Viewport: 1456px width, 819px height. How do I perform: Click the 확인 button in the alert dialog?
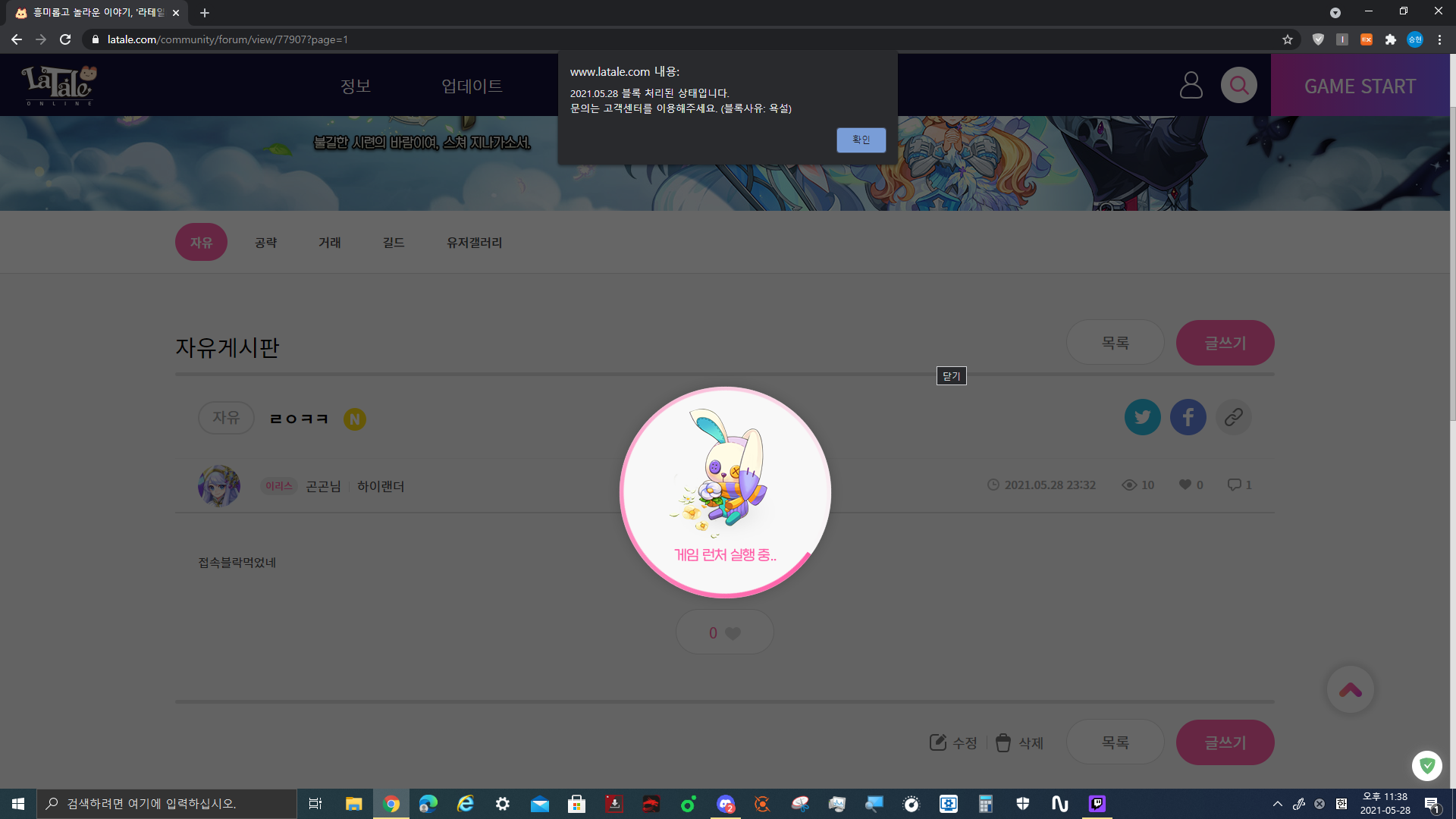pos(861,140)
